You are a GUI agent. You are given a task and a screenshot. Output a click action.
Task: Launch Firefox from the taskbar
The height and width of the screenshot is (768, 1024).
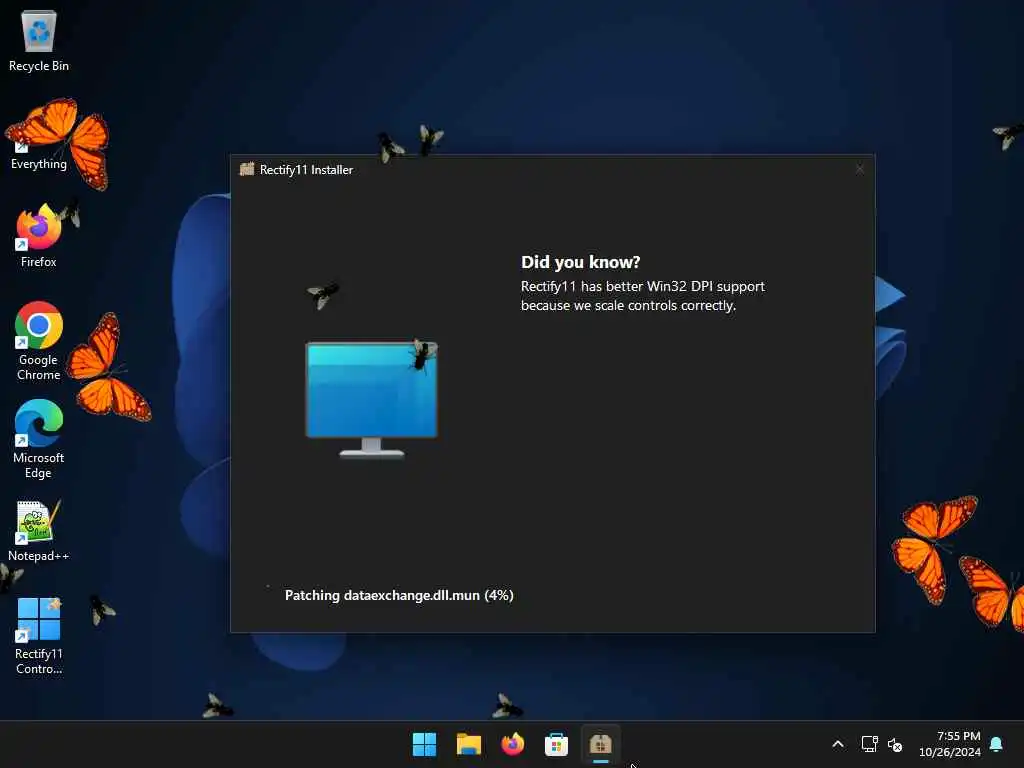[x=513, y=744]
